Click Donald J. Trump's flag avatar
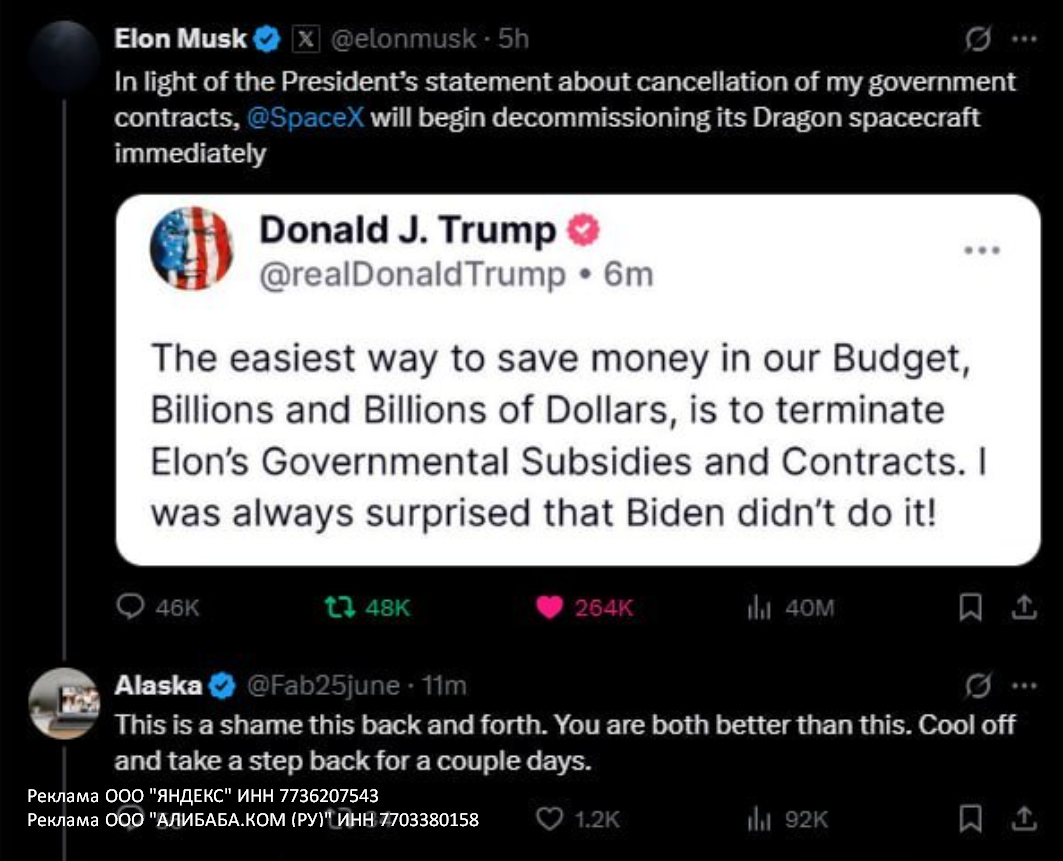This screenshot has height=861, width=1063. click(x=191, y=248)
